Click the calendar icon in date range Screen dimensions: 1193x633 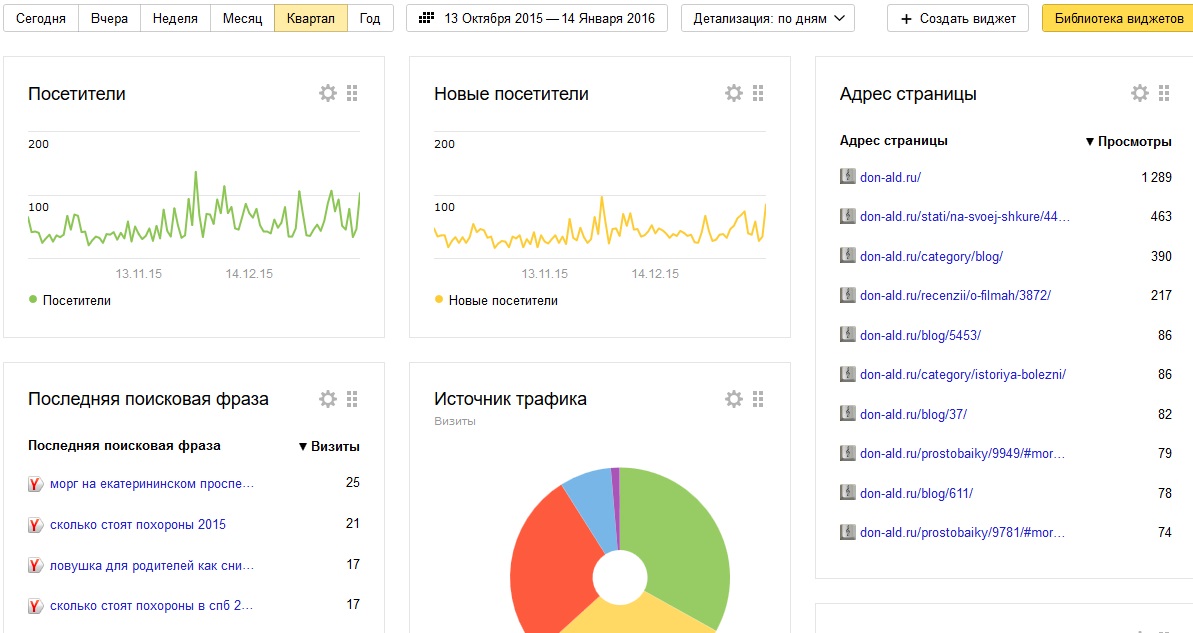pos(427,17)
